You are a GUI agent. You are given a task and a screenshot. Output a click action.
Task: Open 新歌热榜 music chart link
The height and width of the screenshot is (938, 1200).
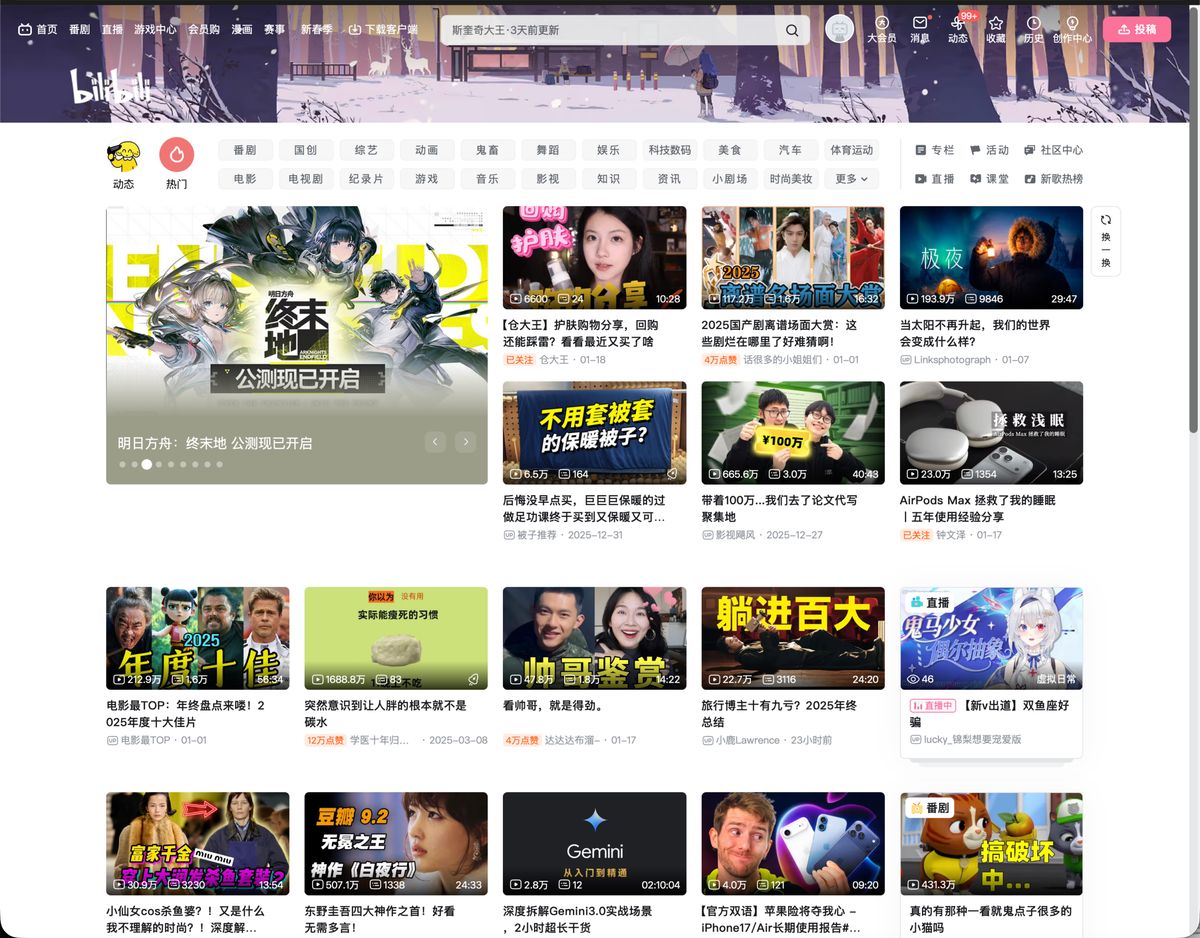pos(1053,179)
